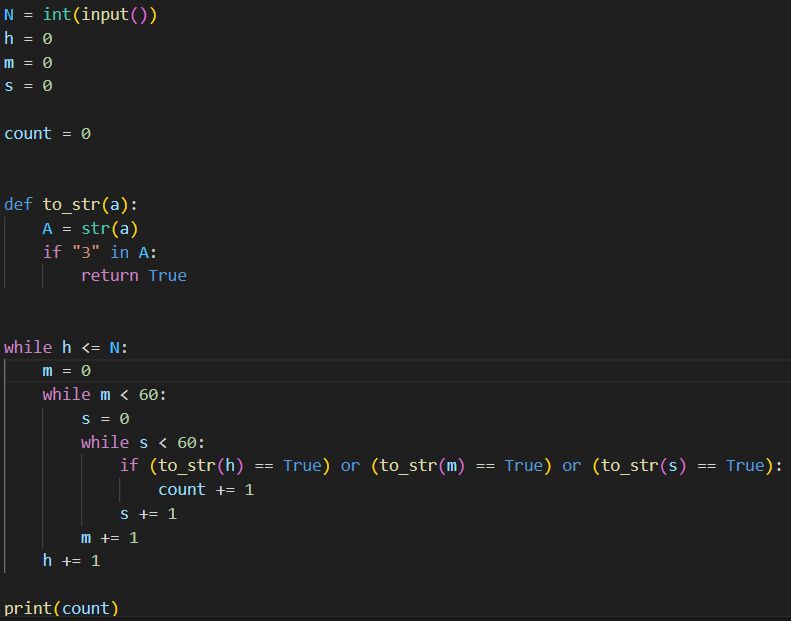Click "to_str(h)" in the if condition
Image resolution: width=791 pixels, height=621 pixels.
tap(201, 466)
